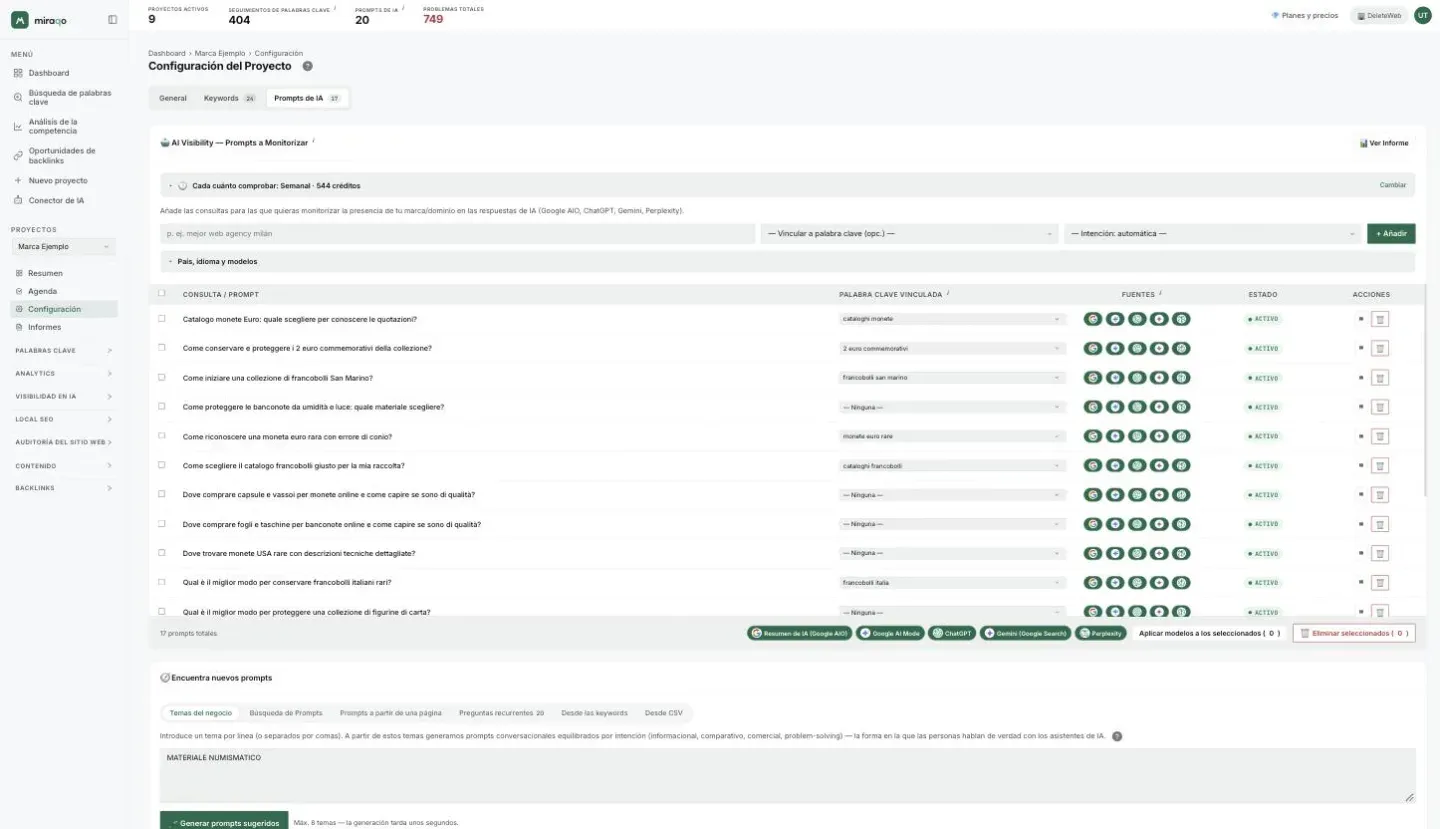Click 'Eliminar seleccionados' button

click(1354, 633)
